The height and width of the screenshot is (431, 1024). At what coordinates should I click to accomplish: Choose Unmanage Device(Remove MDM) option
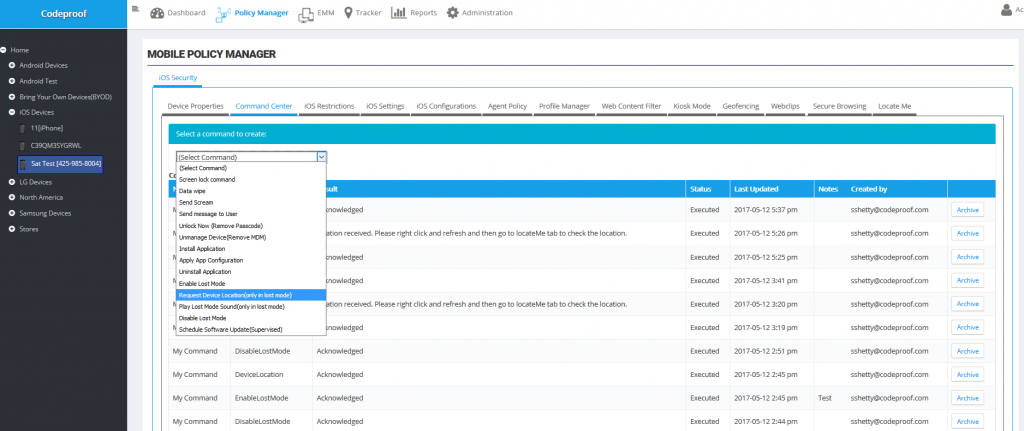tap(251, 237)
